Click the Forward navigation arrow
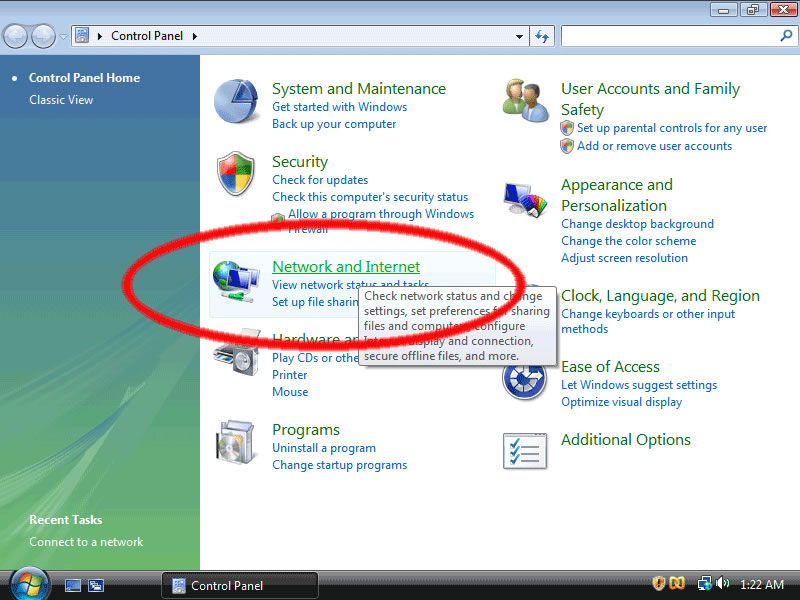This screenshot has height=600, width=800. 43,36
